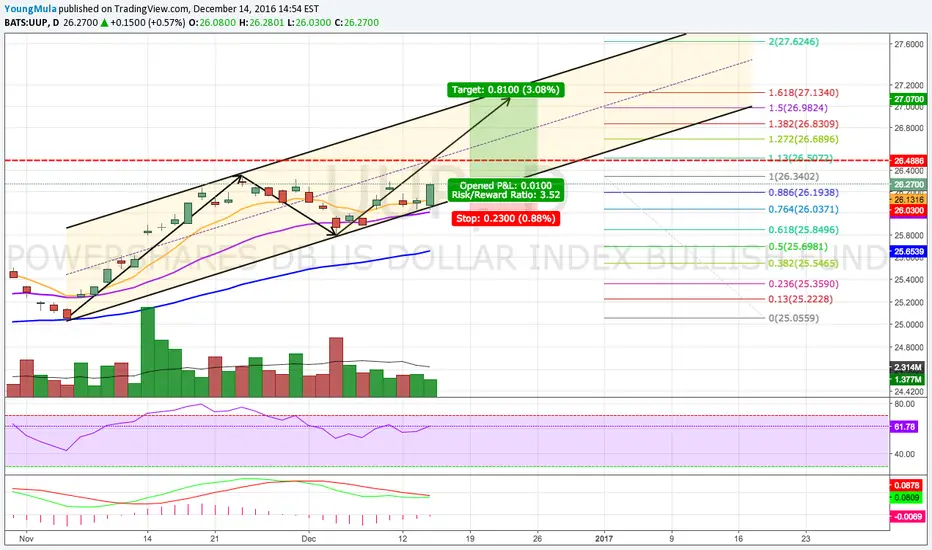Image resolution: width=932 pixels, height=550 pixels.
Task: Click the 80.00 RSI scale label
Action: pyautogui.click(x=905, y=404)
